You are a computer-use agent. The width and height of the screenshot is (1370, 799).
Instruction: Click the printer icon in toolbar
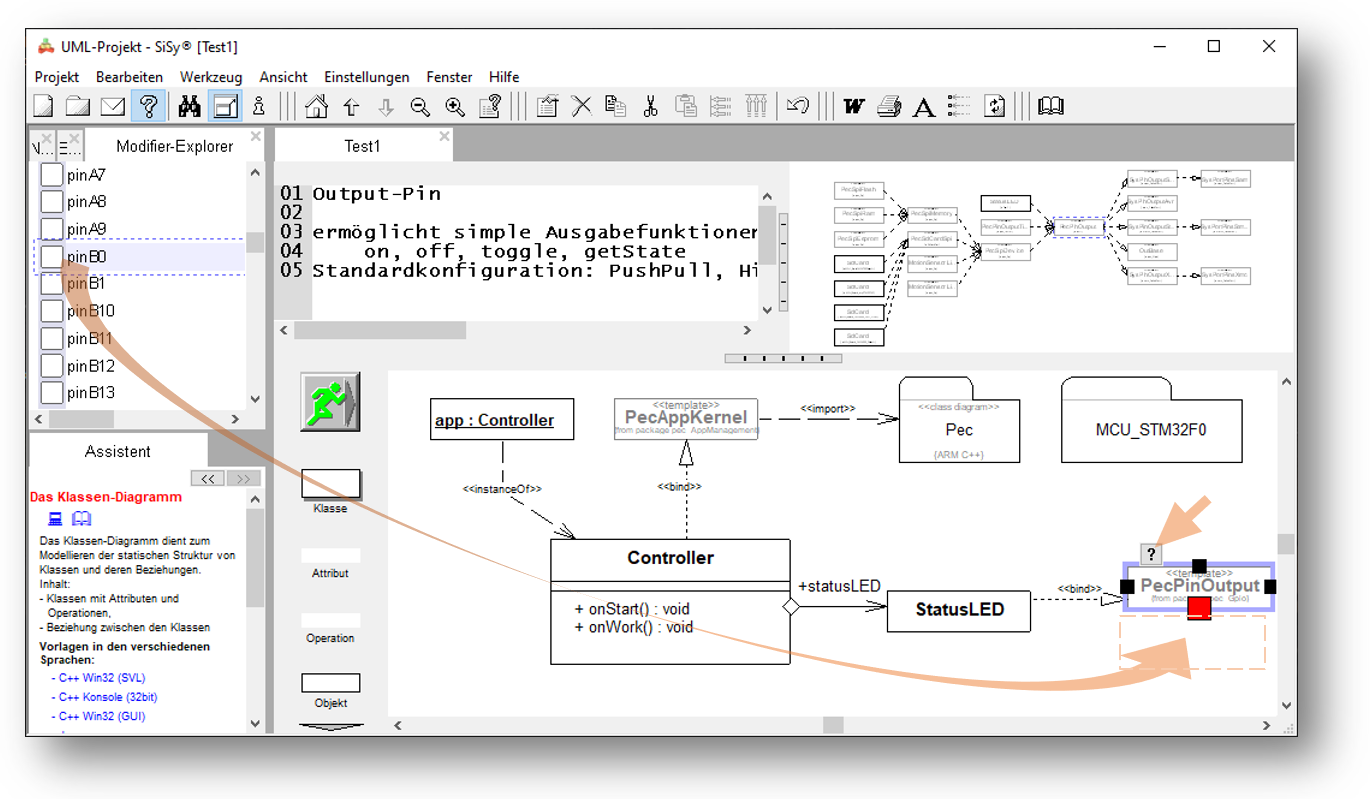(x=889, y=106)
